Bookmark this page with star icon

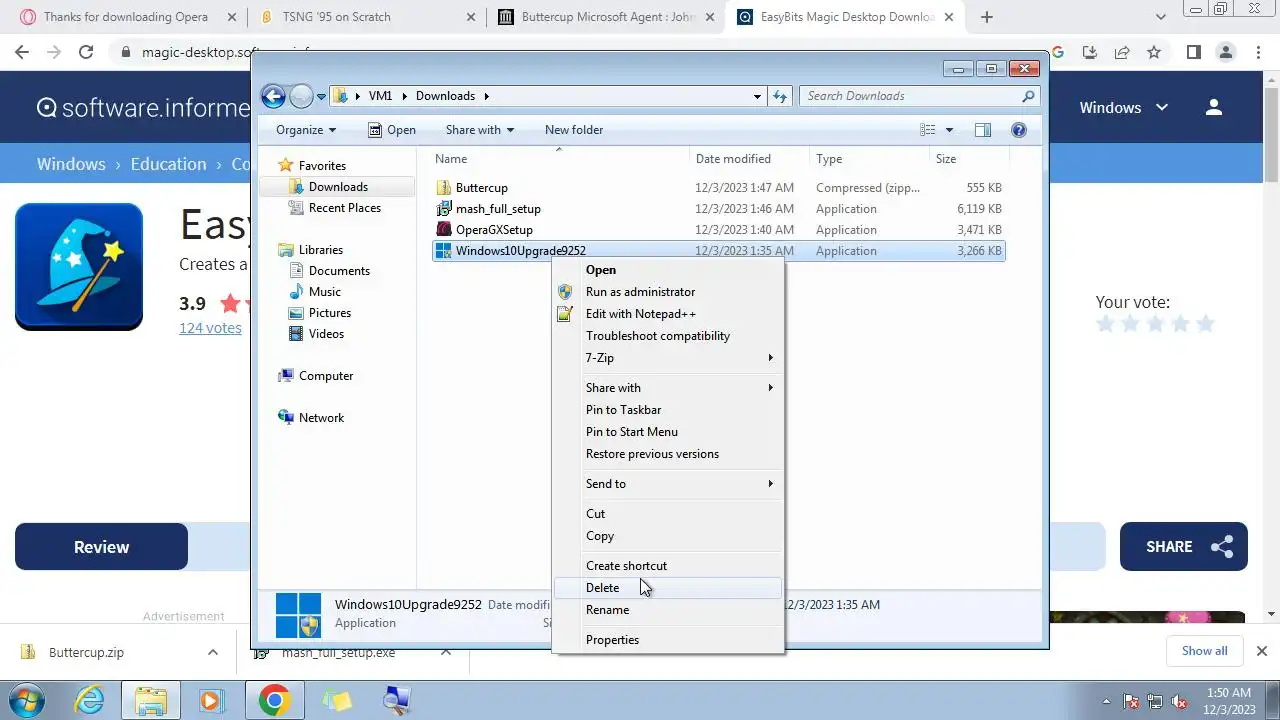coord(1154,52)
